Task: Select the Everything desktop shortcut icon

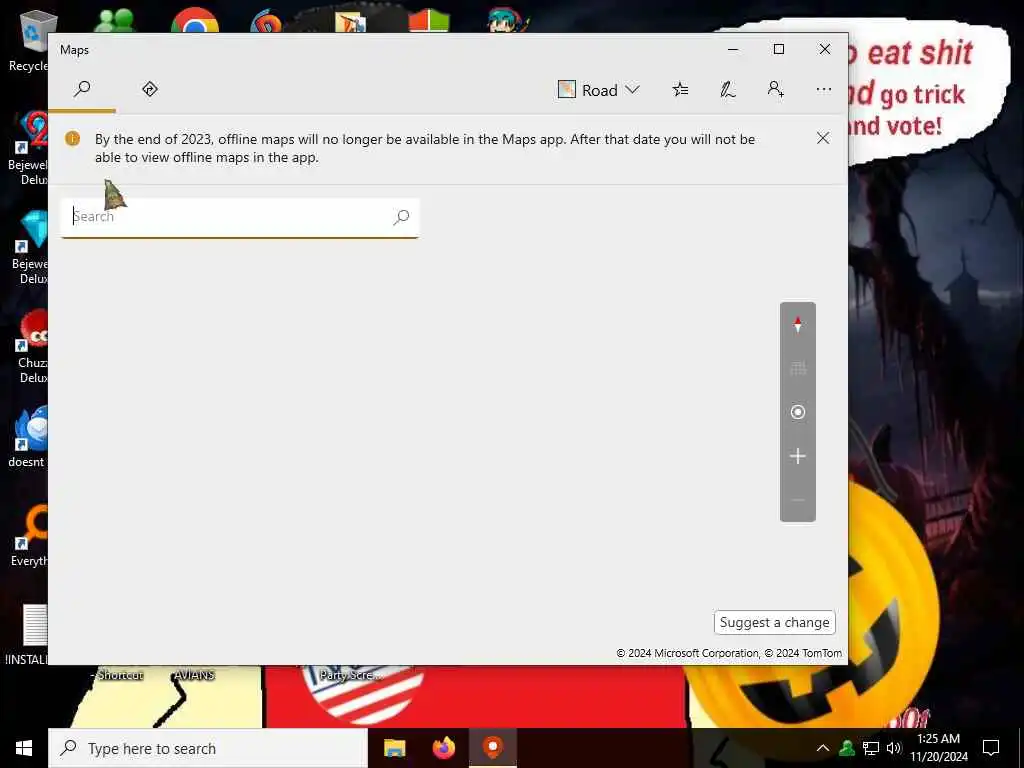Action: [x=30, y=536]
